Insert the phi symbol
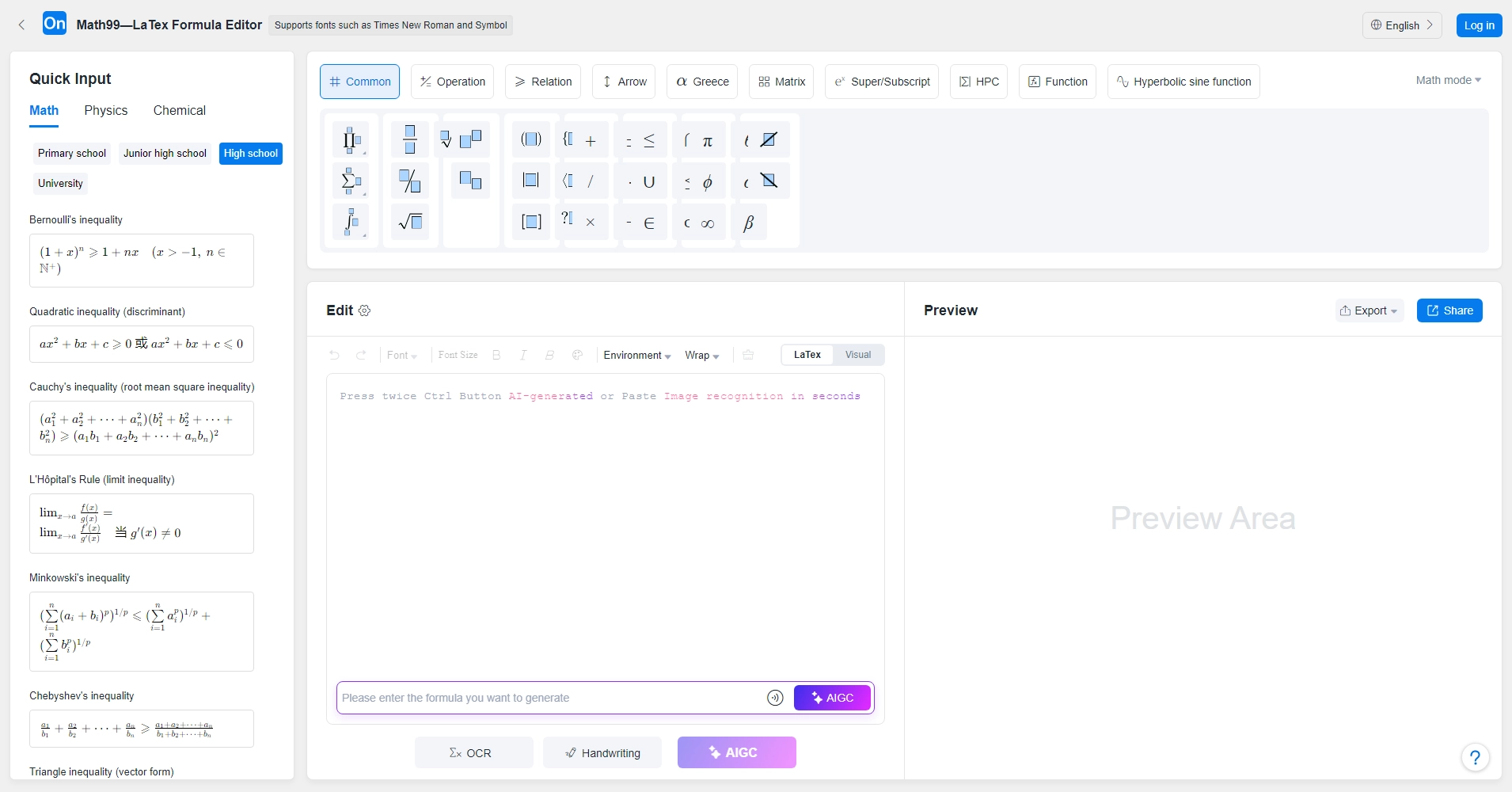Viewport: 1512px width, 792px height. [x=708, y=182]
